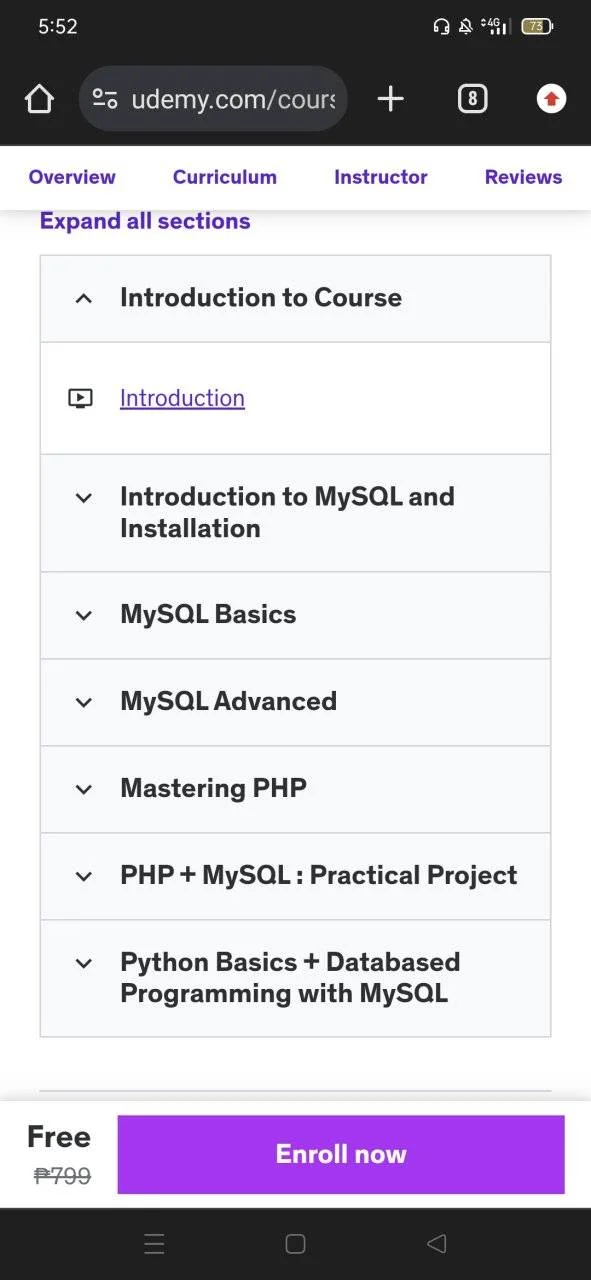Viewport: 591px width, 1280px height.
Task: Tap the Mastering PHP heading text
Action: point(213,788)
